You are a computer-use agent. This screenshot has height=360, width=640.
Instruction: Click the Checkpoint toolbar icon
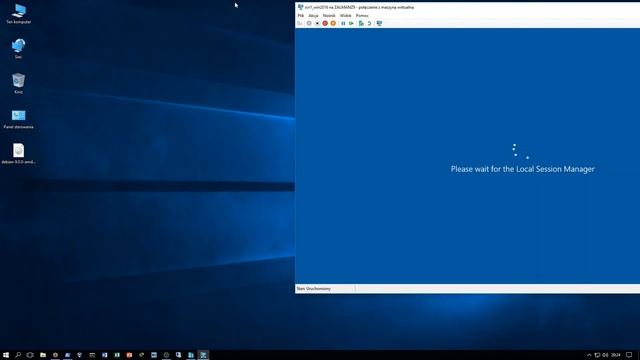361,23
